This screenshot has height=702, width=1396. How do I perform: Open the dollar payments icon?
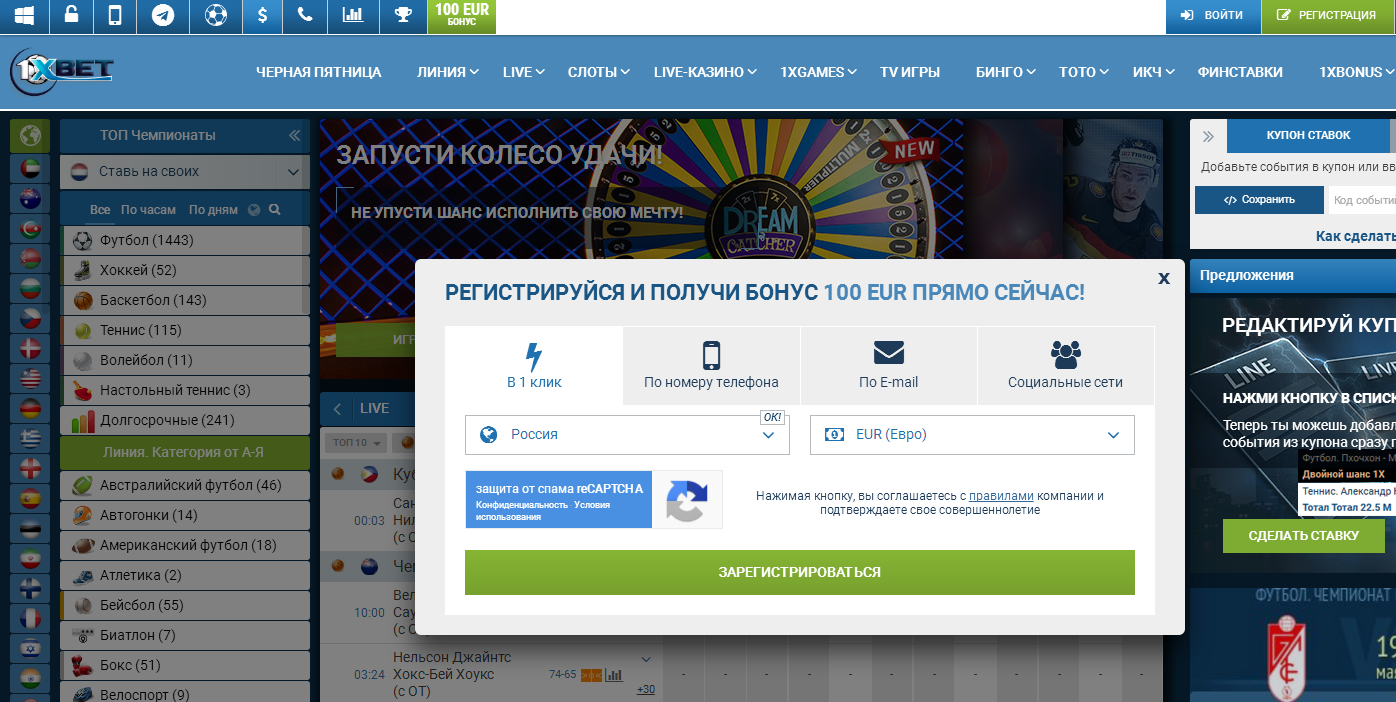coord(262,15)
